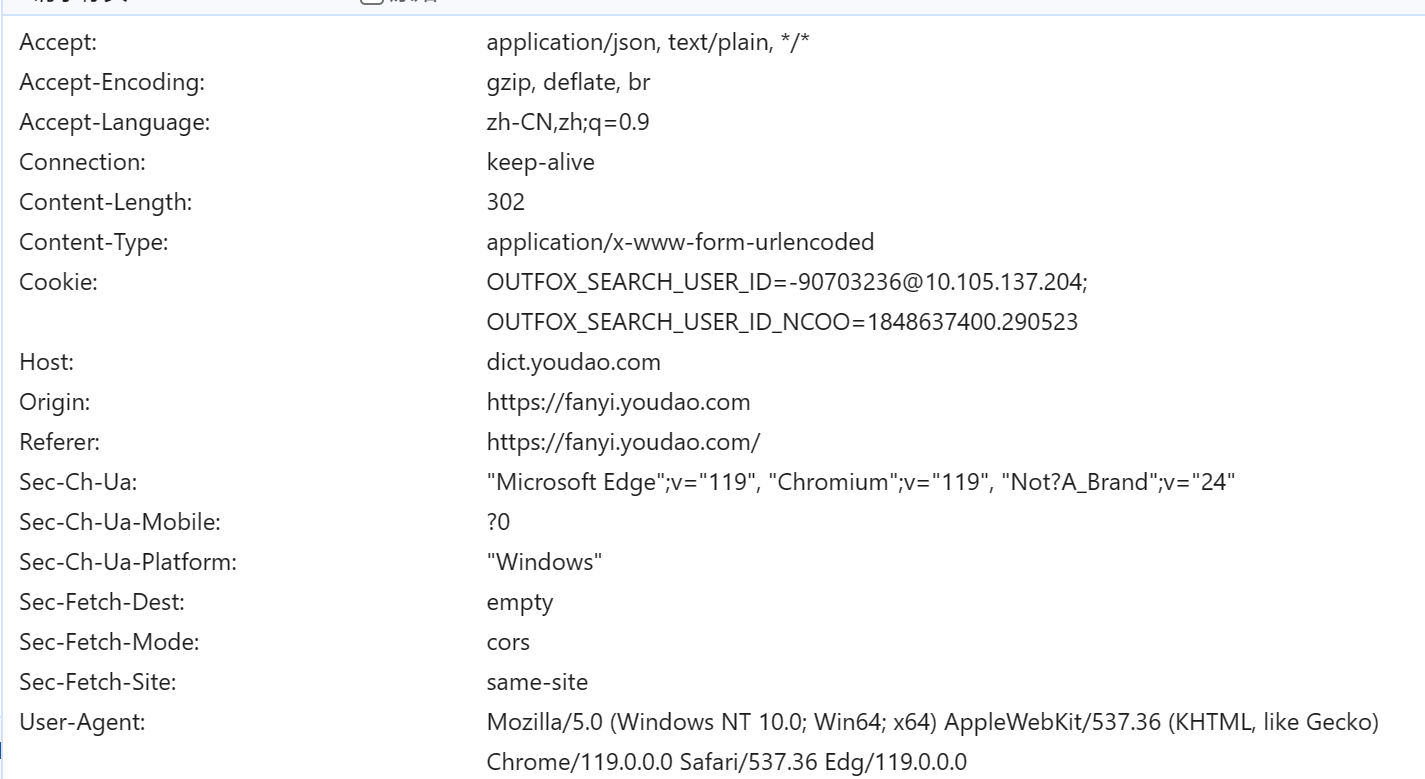Click the Sec-Fetch-Mode: header label
Viewport: 1425px width, 779px height.
(x=109, y=642)
